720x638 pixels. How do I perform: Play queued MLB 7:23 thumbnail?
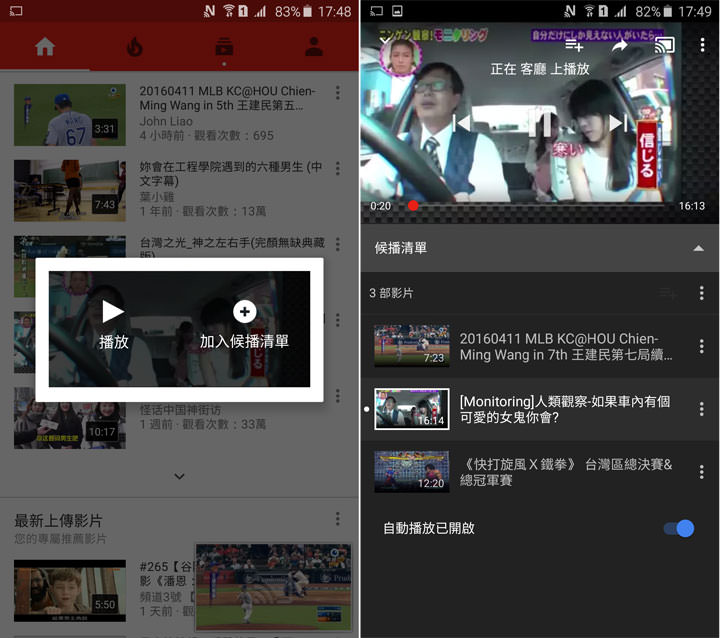tap(412, 346)
